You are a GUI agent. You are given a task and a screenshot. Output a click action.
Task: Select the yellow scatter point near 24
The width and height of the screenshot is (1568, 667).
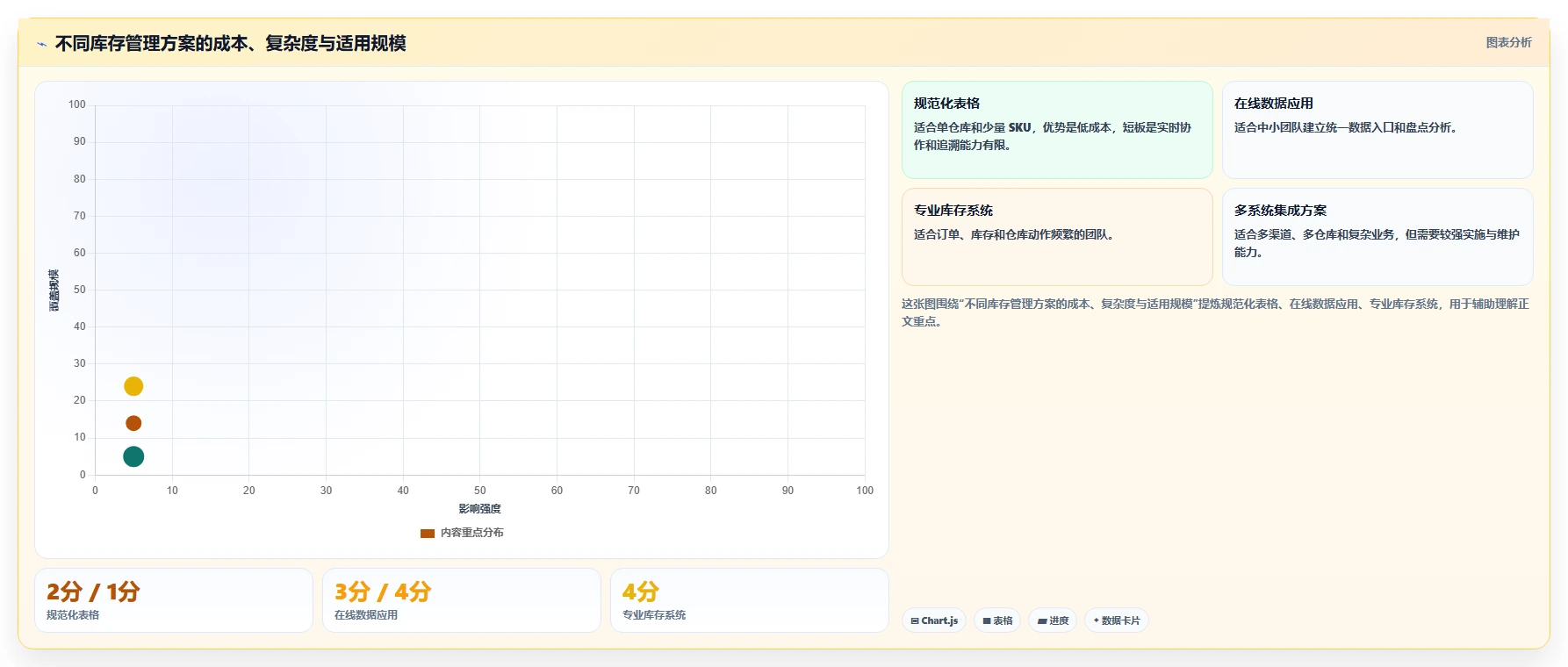133,386
